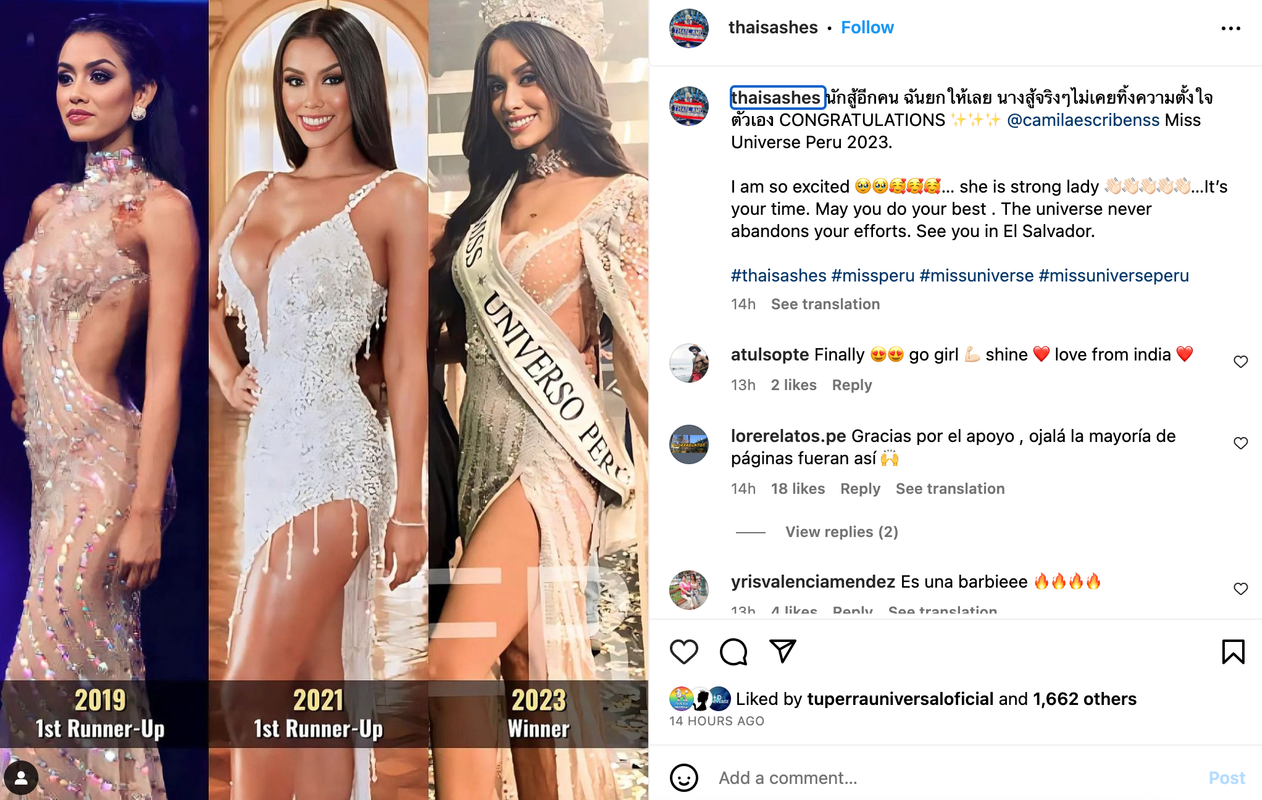1262x800 pixels.
Task: Reply to atulsopte's comment
Action: pos(852,385)
